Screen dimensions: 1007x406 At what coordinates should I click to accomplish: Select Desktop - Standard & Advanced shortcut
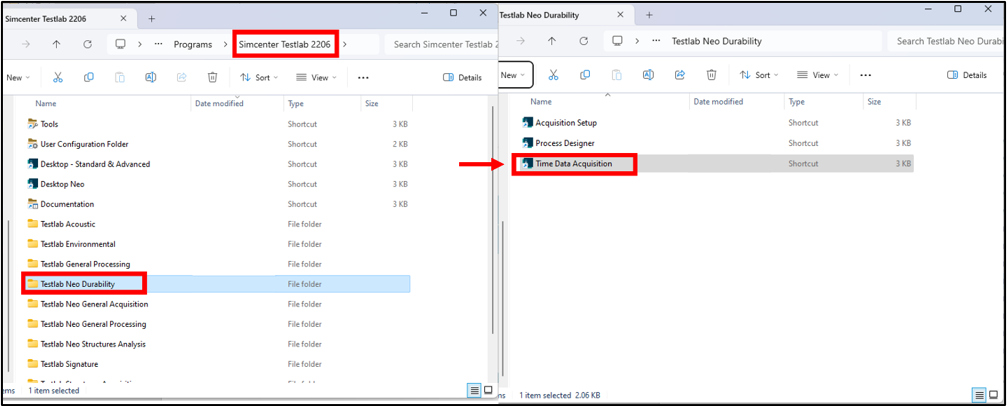[x=89, y=164]
